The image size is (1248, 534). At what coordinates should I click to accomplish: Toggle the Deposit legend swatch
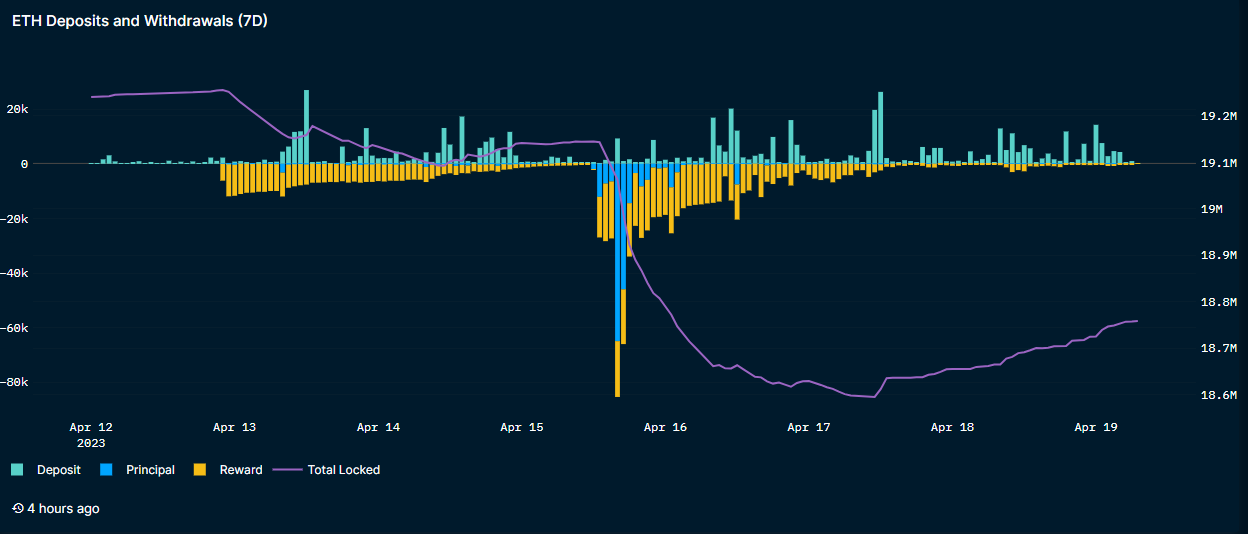(17, 469)
